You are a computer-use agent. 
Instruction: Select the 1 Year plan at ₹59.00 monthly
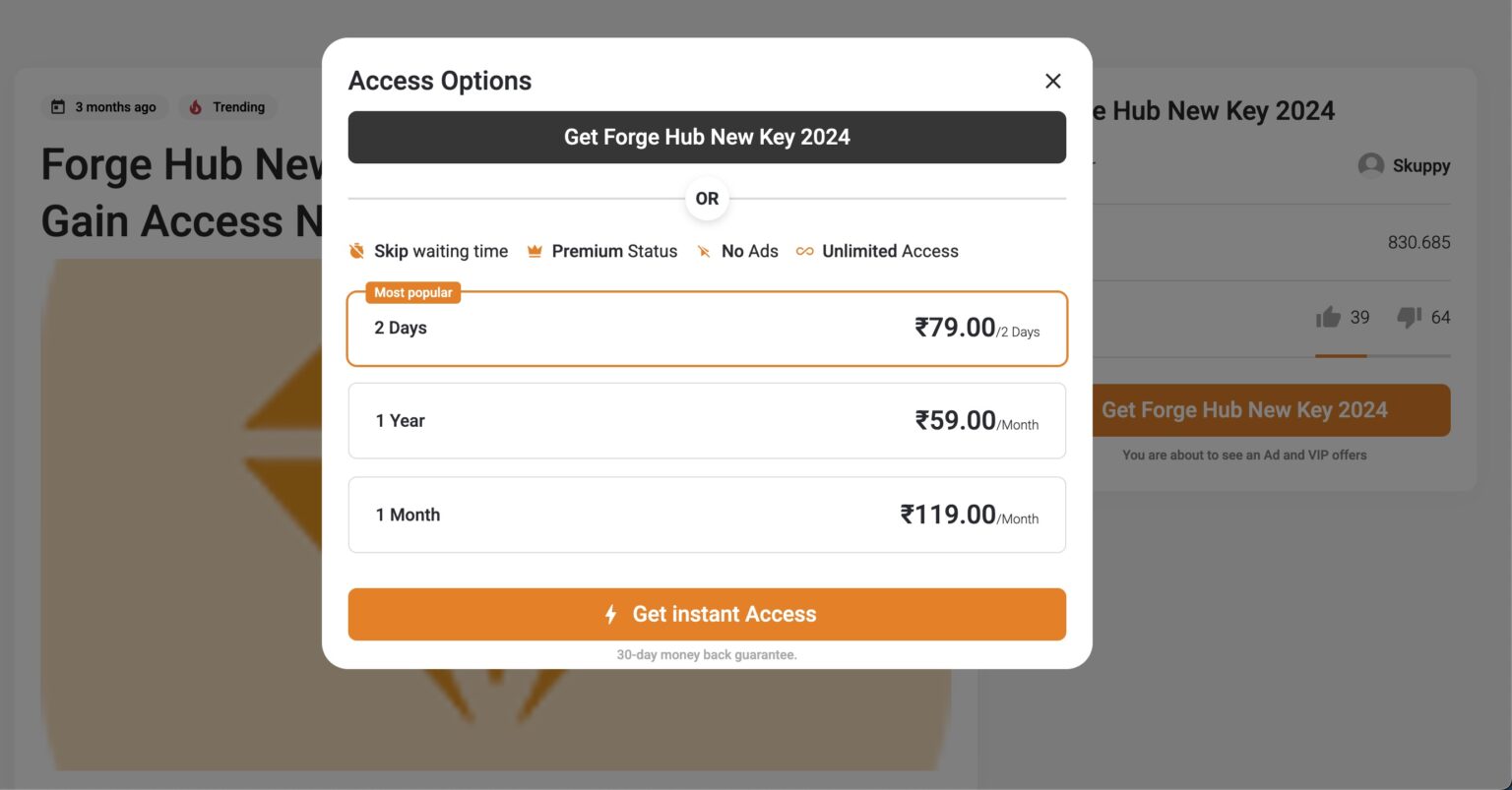point(707,420)
